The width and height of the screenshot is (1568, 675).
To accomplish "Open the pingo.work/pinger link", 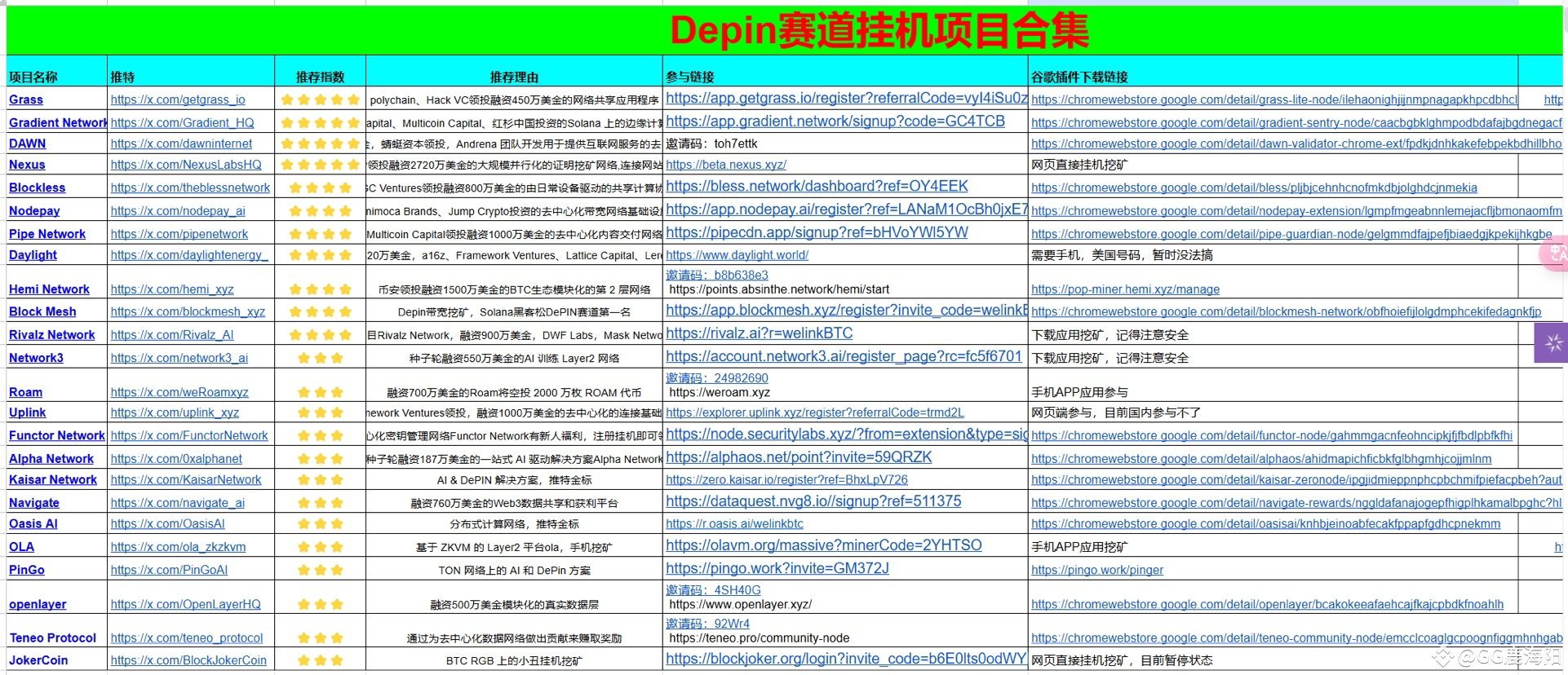I will pos(1097,570).
